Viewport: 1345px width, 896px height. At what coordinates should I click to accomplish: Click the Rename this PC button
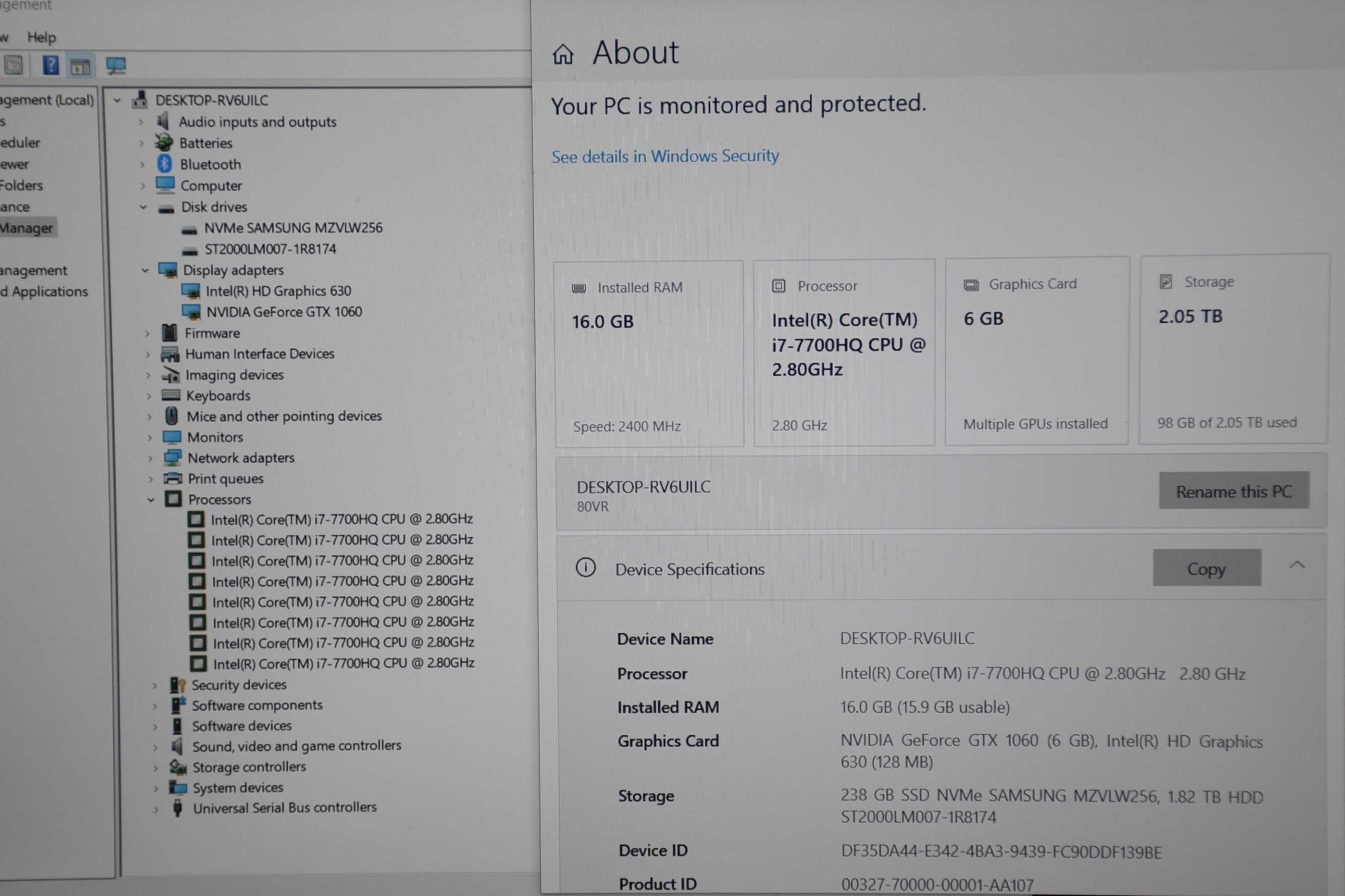(x=1234, y=491)
